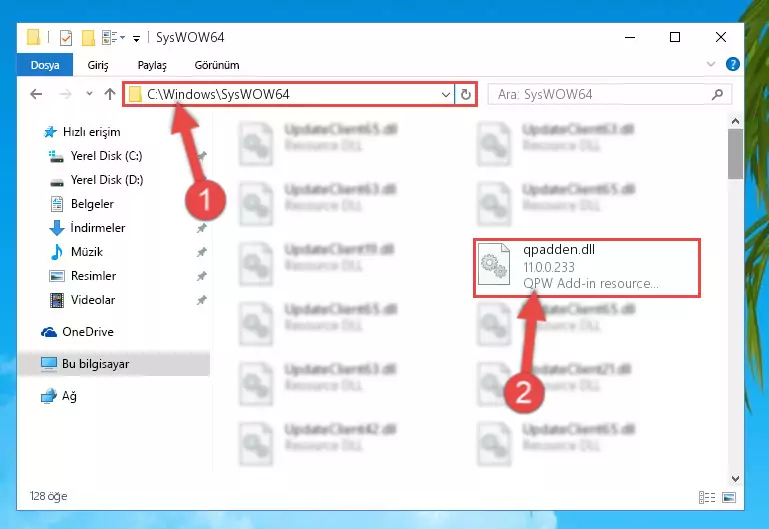
Task: Go up one folder level arrow
Action: (110, 94)
